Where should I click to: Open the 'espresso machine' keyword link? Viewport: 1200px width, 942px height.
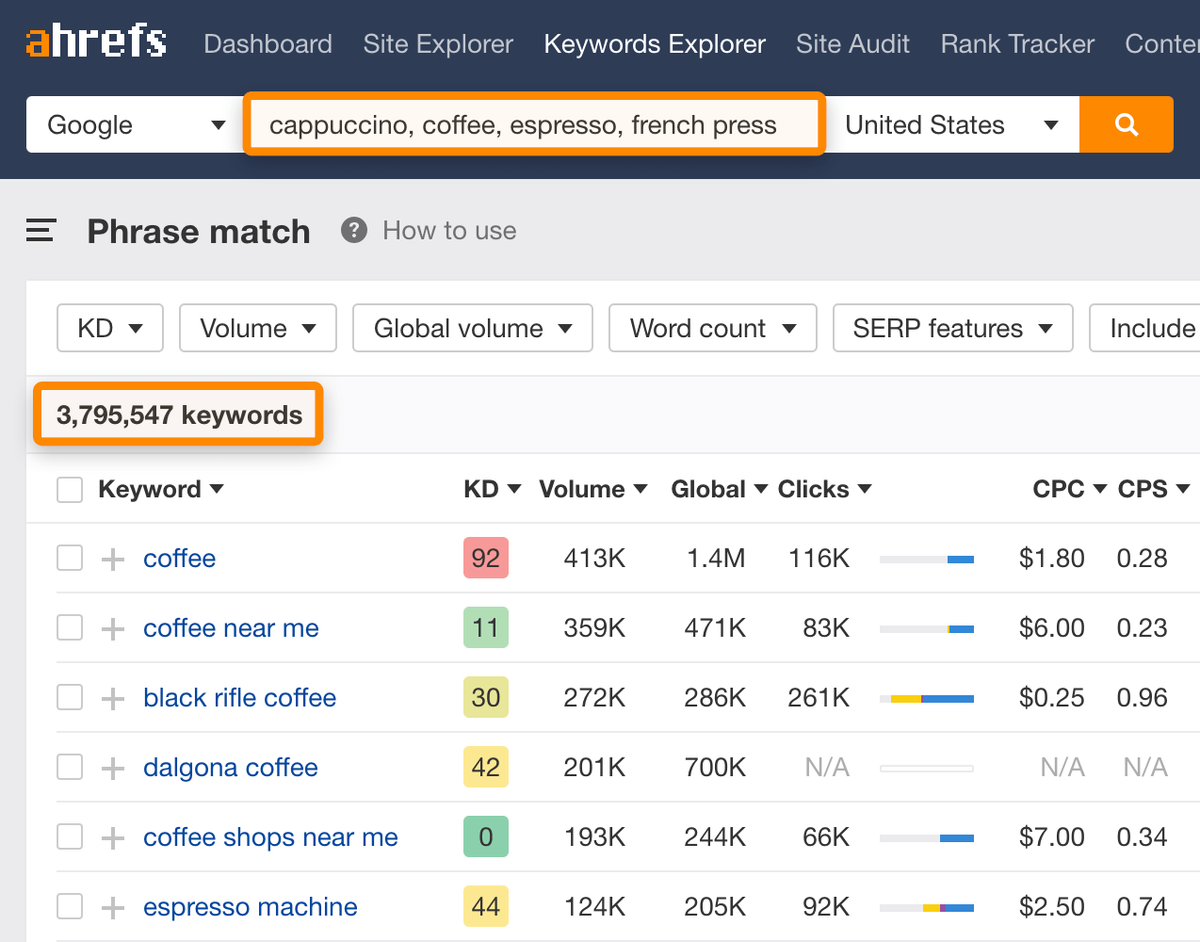[x=250, y=908]
